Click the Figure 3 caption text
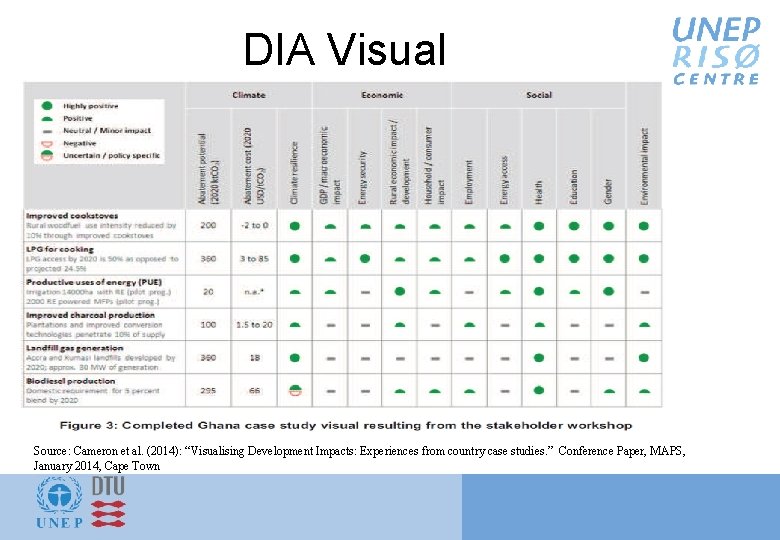780x540 pixels. pos(346,426)
